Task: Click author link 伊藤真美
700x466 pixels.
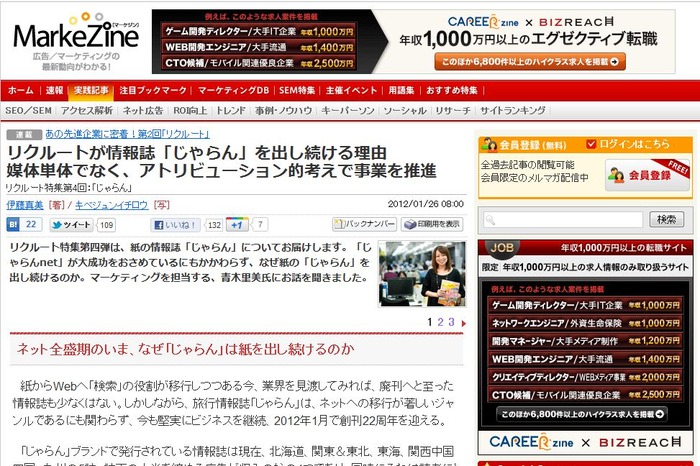Action: pos(25,205)
